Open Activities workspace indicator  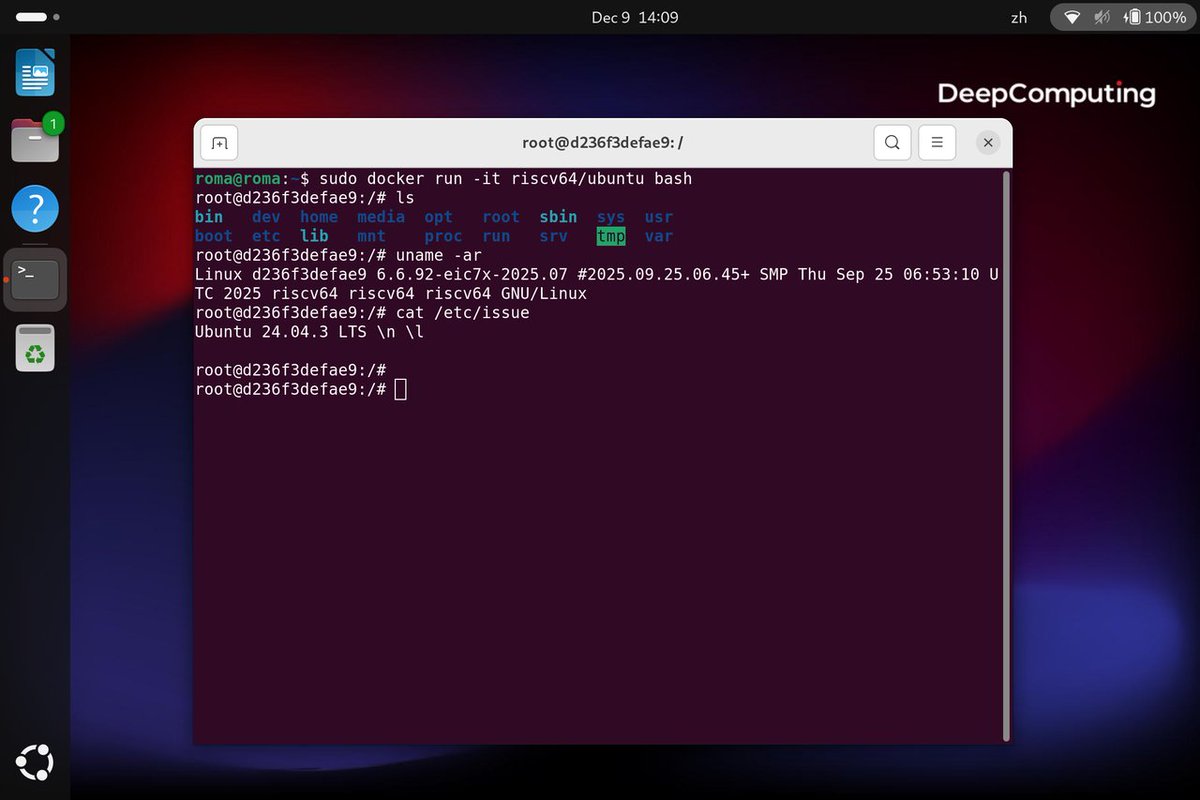[x=36, y=17]
